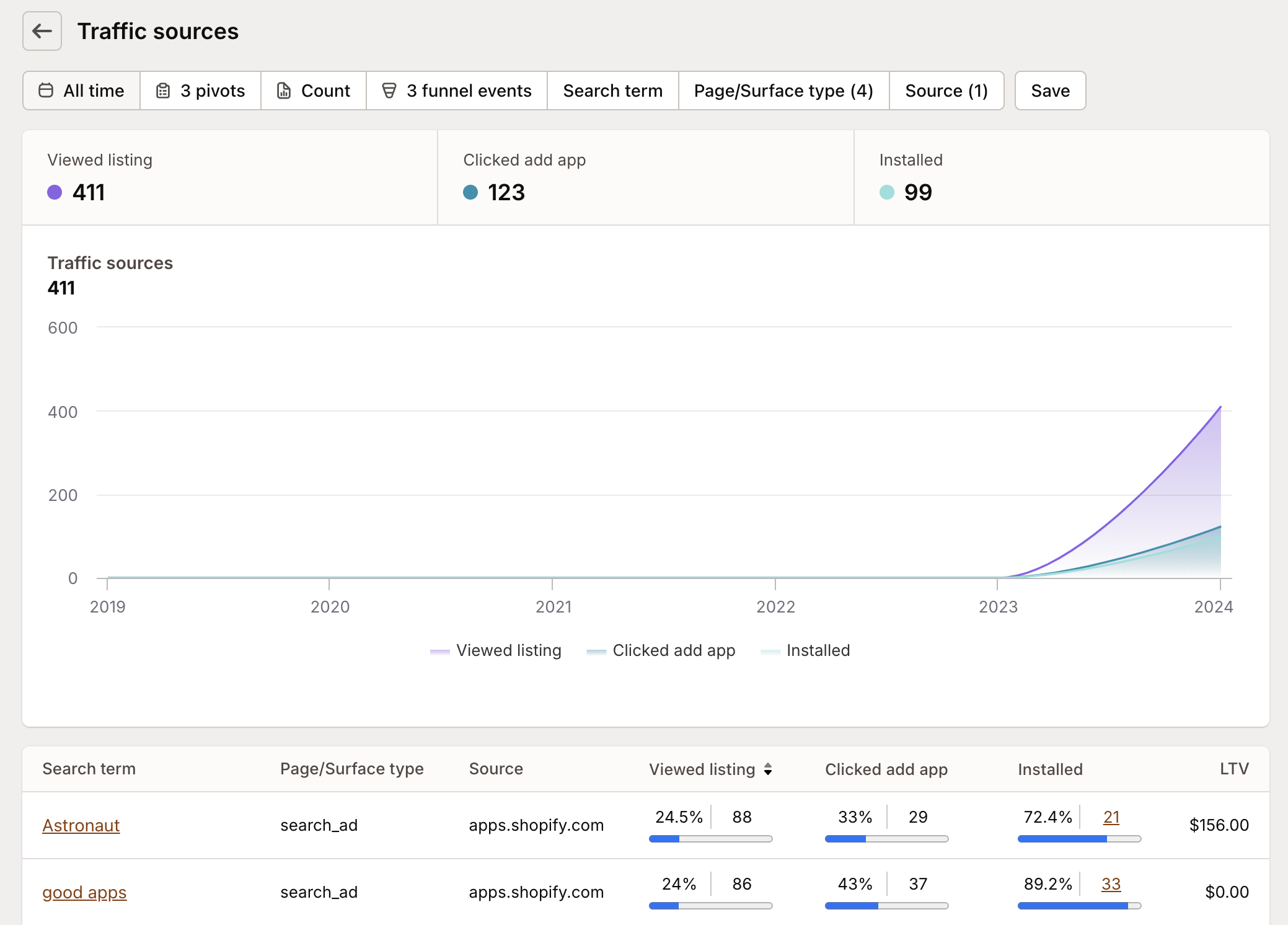Toggle Clicked add app series in legend

tap(661, 650)
